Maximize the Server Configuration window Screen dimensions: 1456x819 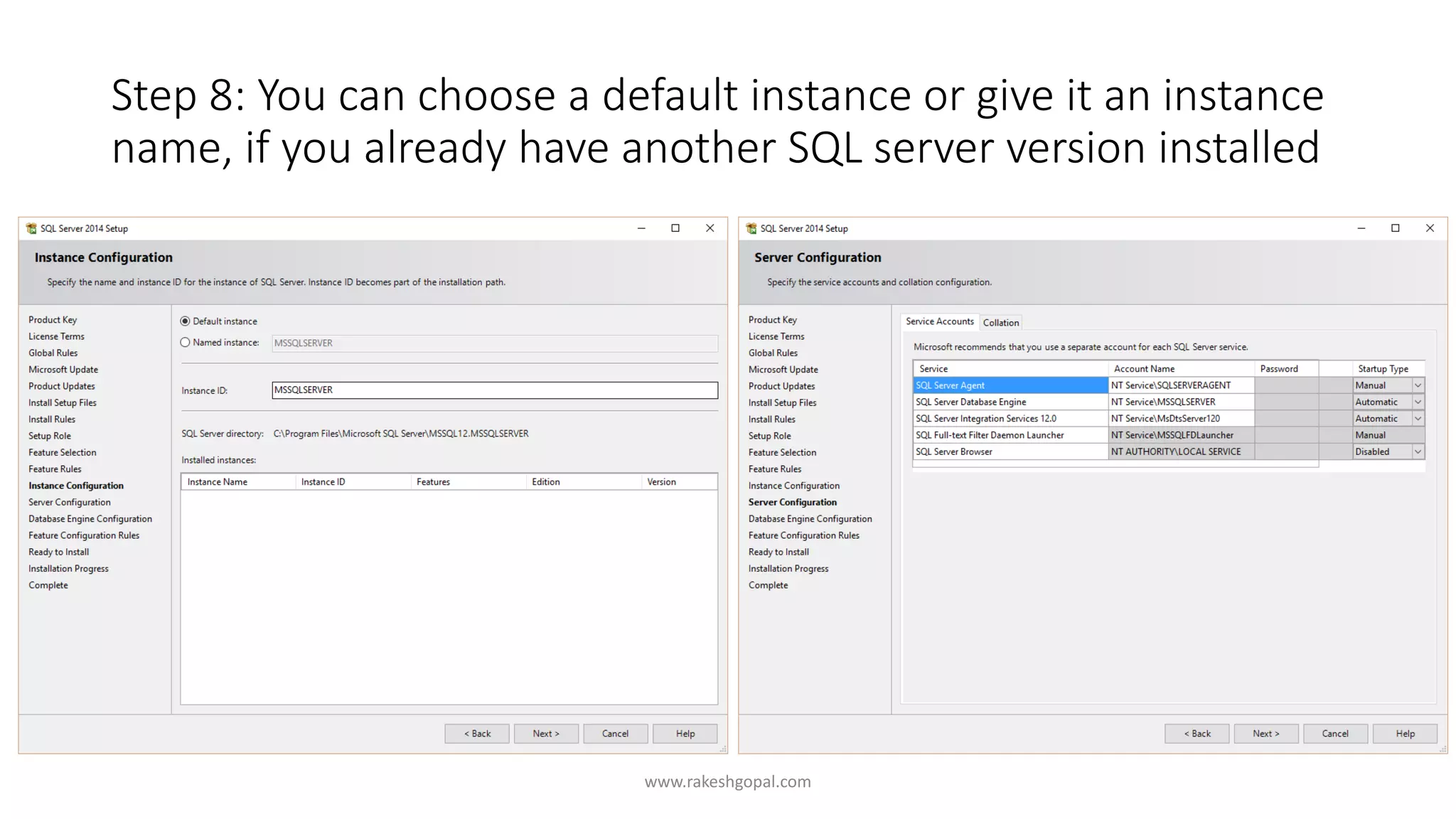(x=1396, y=228)
